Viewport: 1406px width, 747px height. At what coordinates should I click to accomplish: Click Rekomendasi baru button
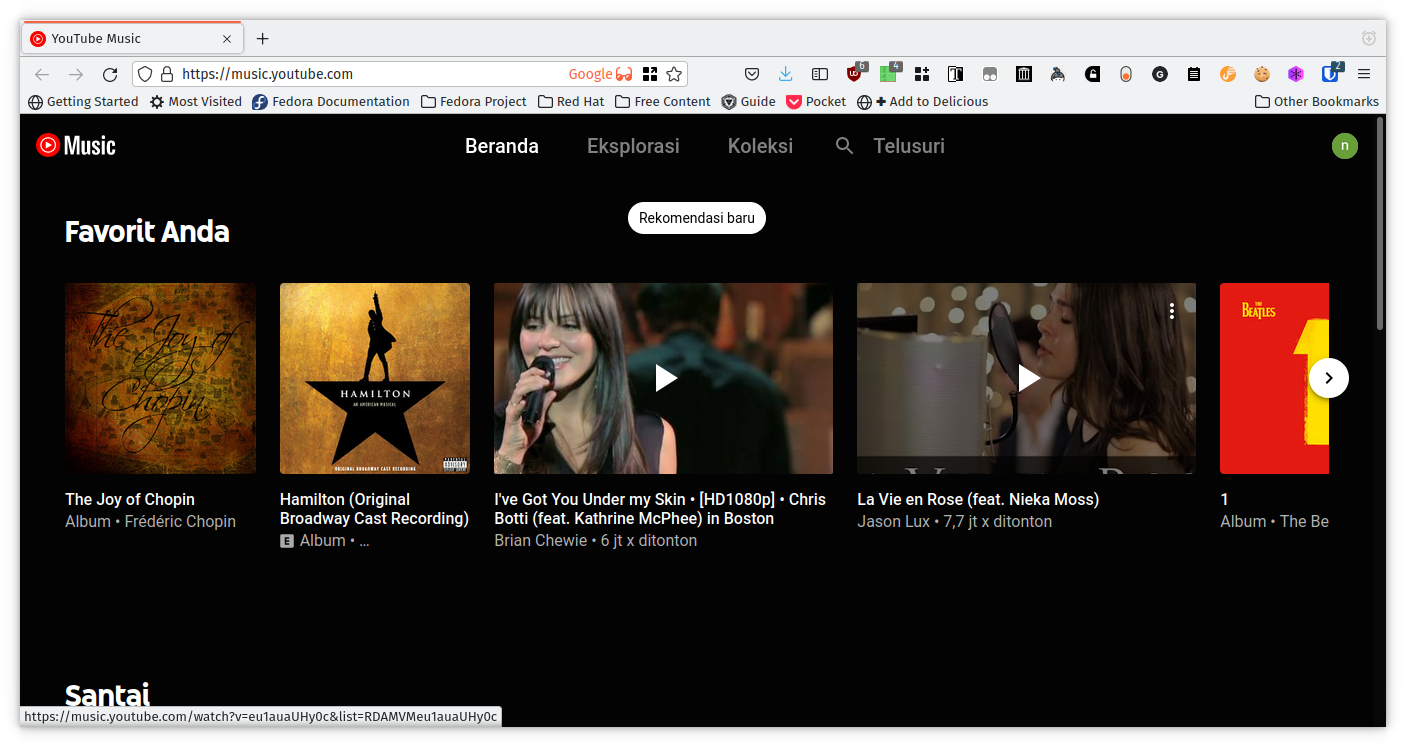point(697,218)
